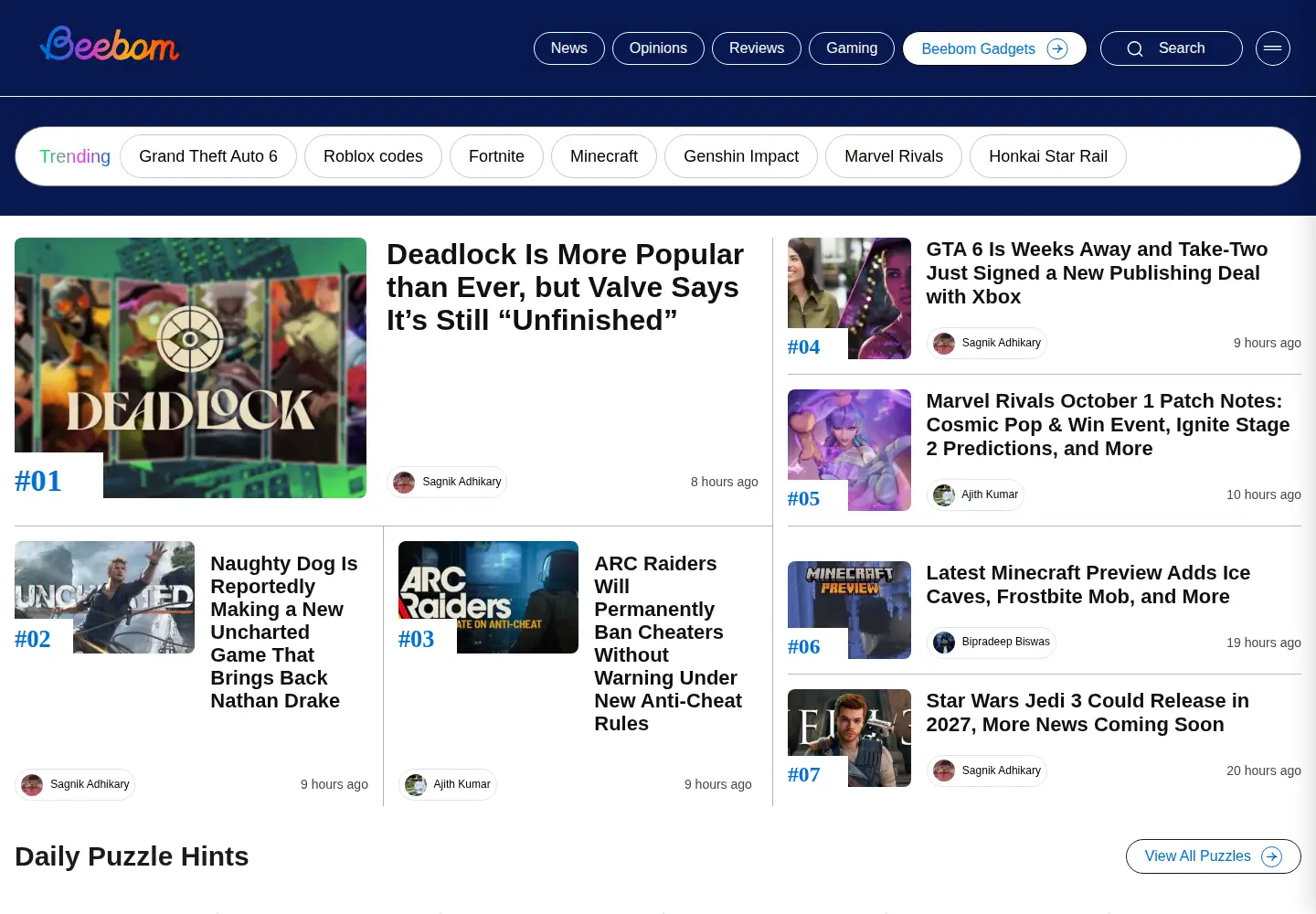1316x914 pixels.
Task: Read Latest Minecraft Preview headline
Action: [x=1088, y=584]
